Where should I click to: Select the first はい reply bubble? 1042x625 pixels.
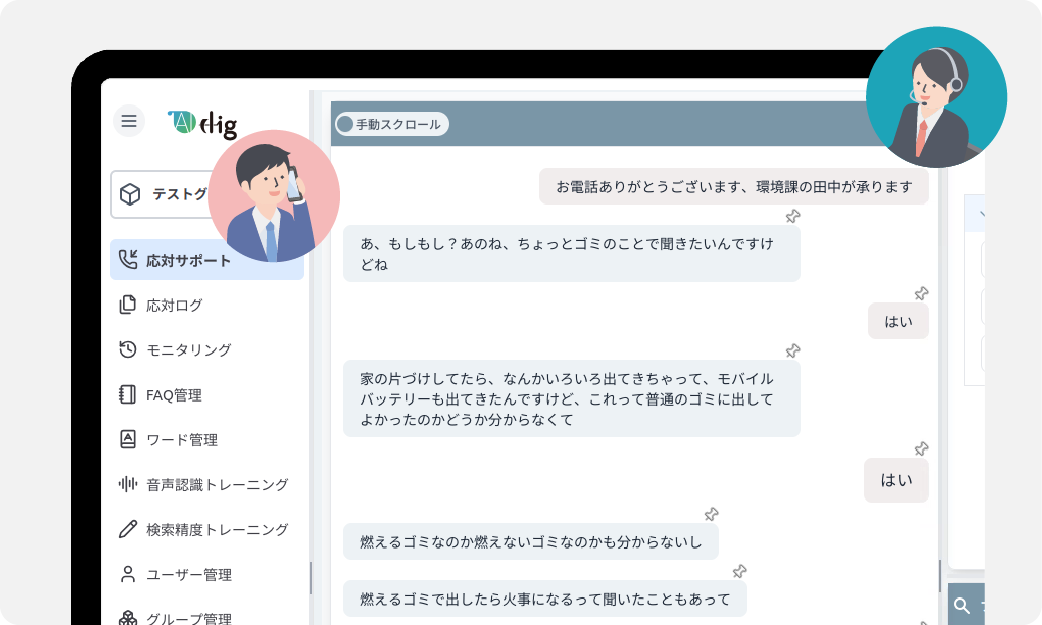[x=897, y=321]
